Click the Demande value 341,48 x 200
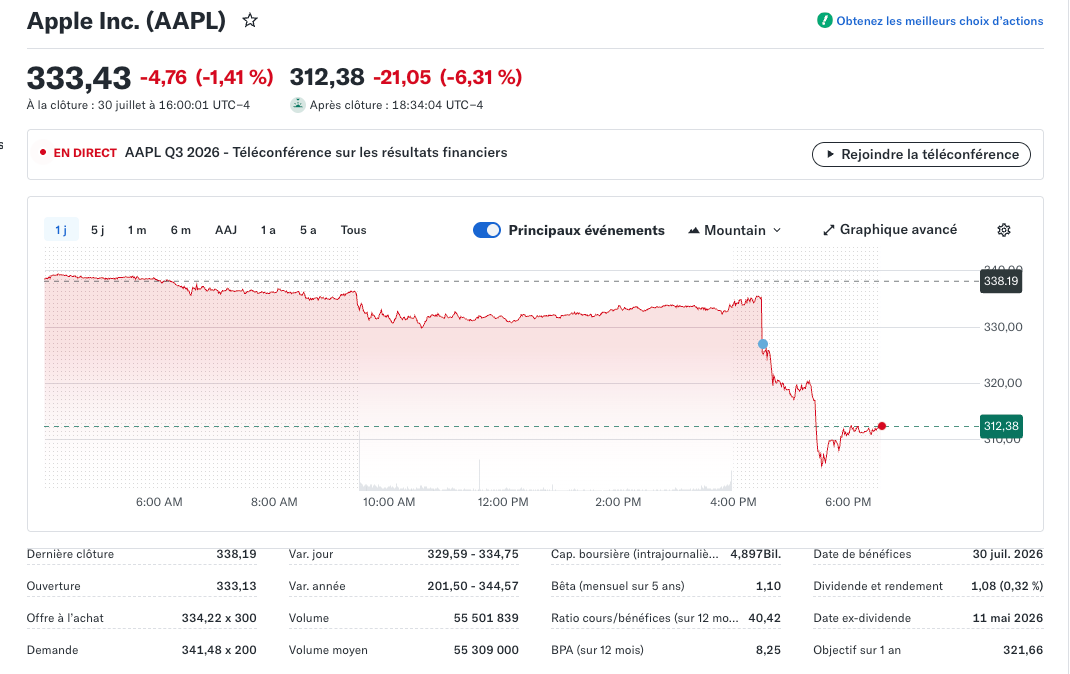Viewport: 1070px width, 674px height. (219, 650)
